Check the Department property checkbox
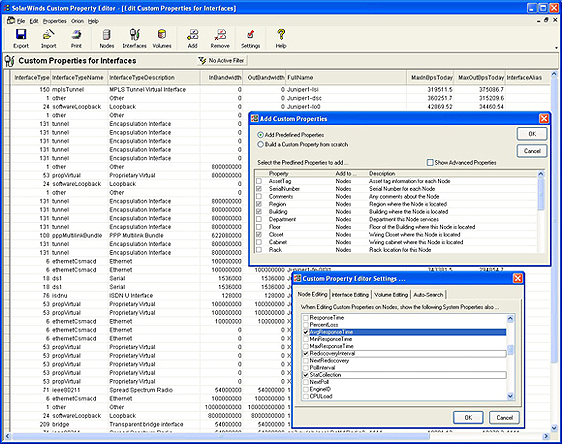 pos(259,219)
